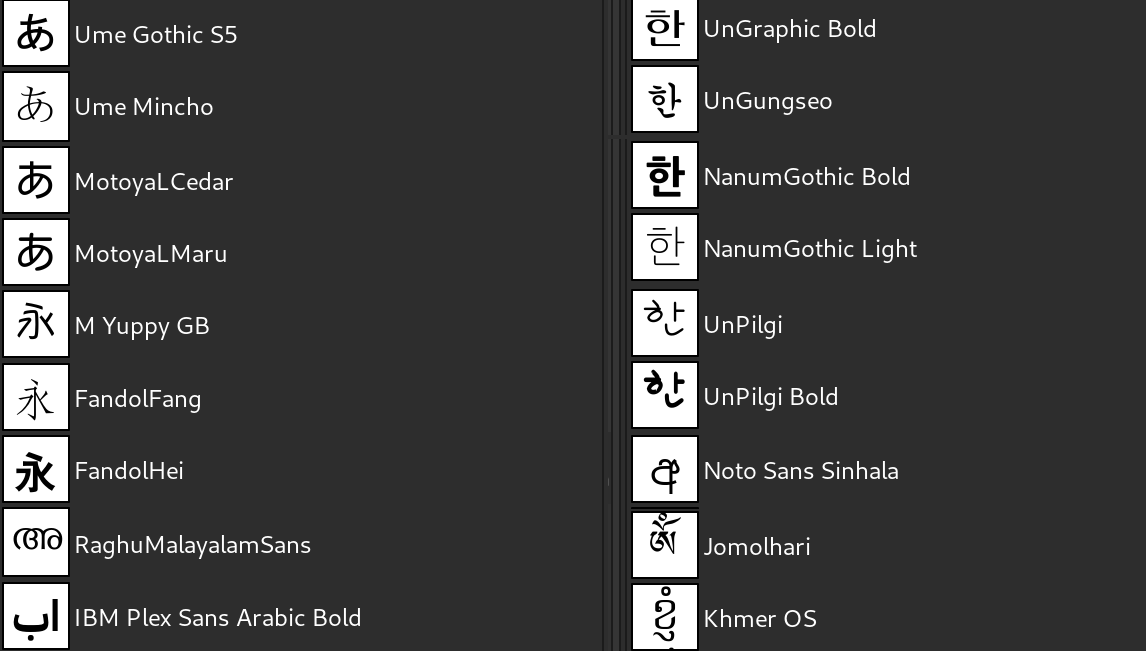
Task: Click the IBM Plex Sans Arabic Bold preview
Action: 35,616
